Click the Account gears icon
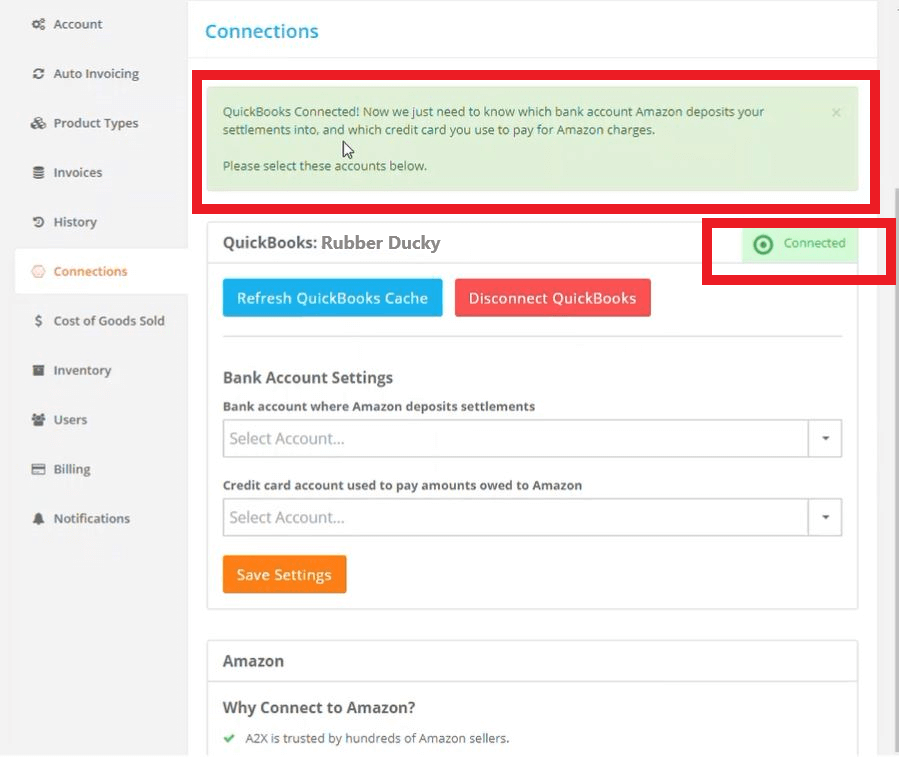The height and width of the screenshot is (757, 899). (x=38, y=24)
